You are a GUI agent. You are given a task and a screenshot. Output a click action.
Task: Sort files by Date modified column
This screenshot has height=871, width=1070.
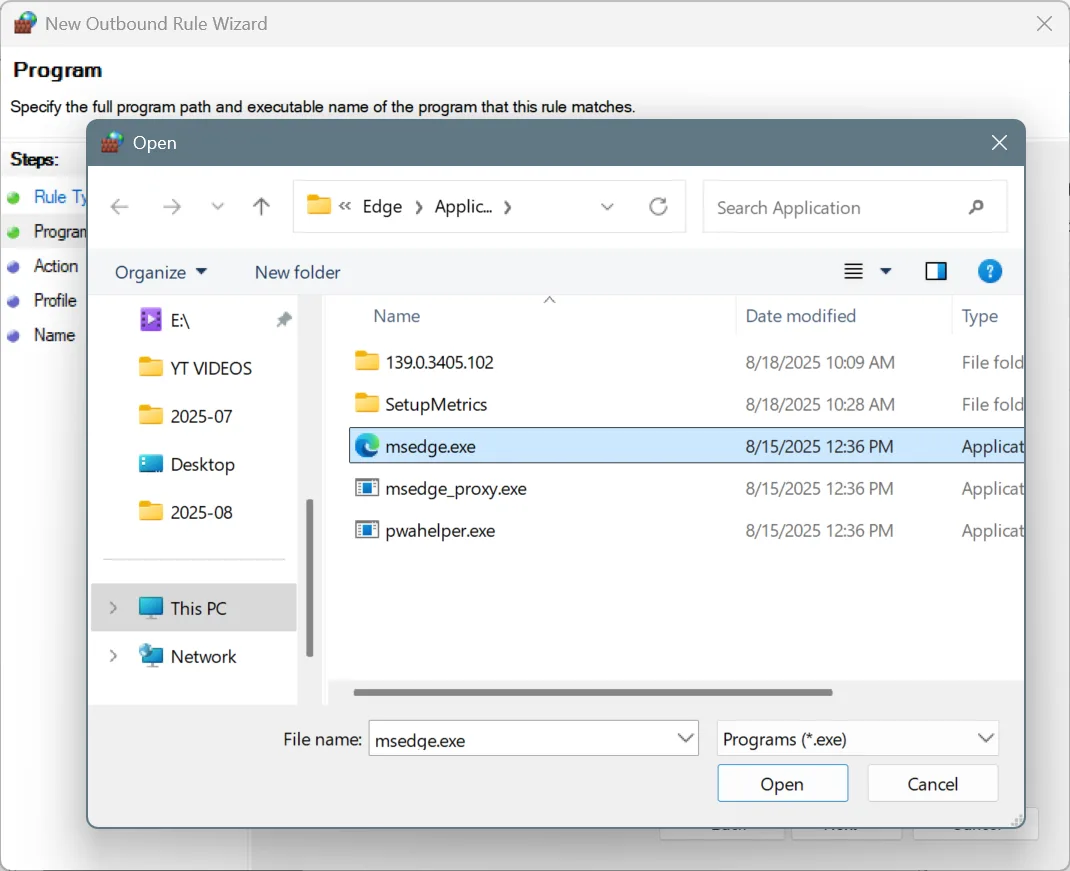[x=800, y=316]
